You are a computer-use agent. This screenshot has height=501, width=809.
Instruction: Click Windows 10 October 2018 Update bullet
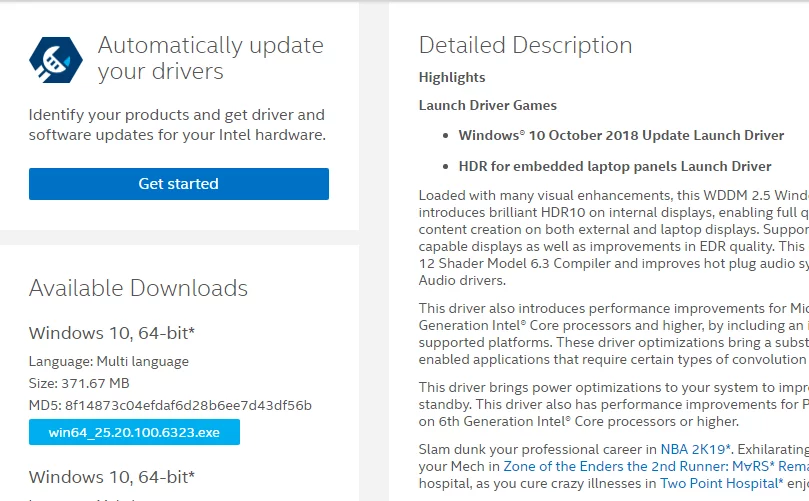pyautogui.click(x=621, y=135)
